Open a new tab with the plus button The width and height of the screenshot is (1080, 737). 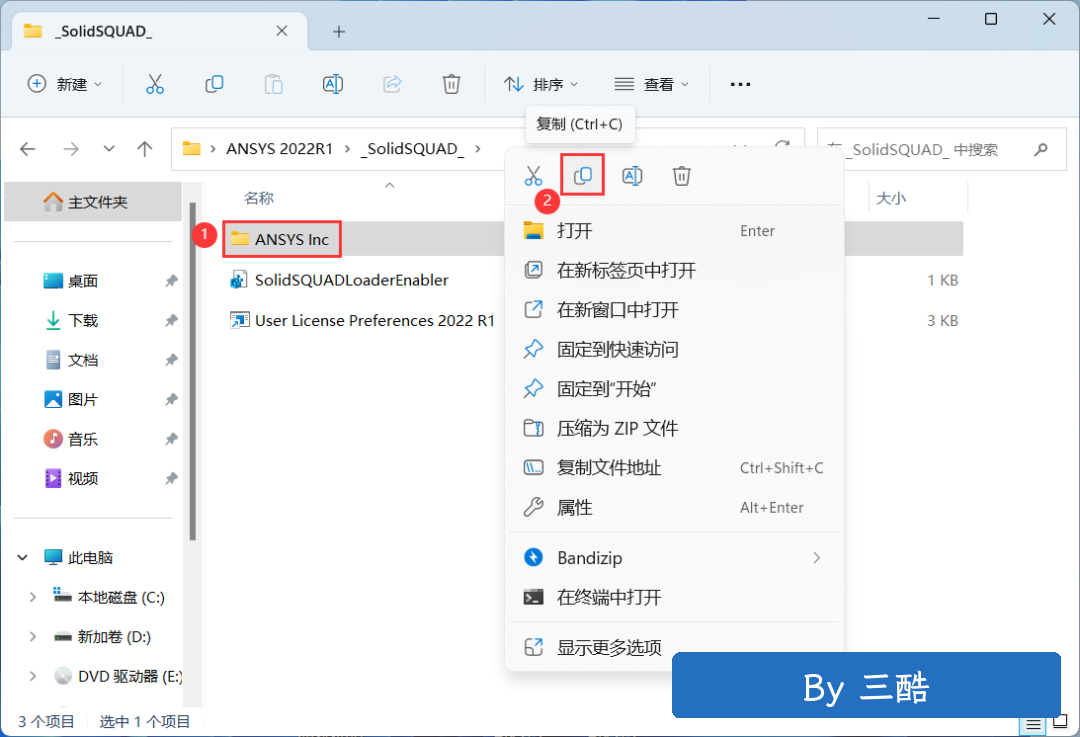339,32
